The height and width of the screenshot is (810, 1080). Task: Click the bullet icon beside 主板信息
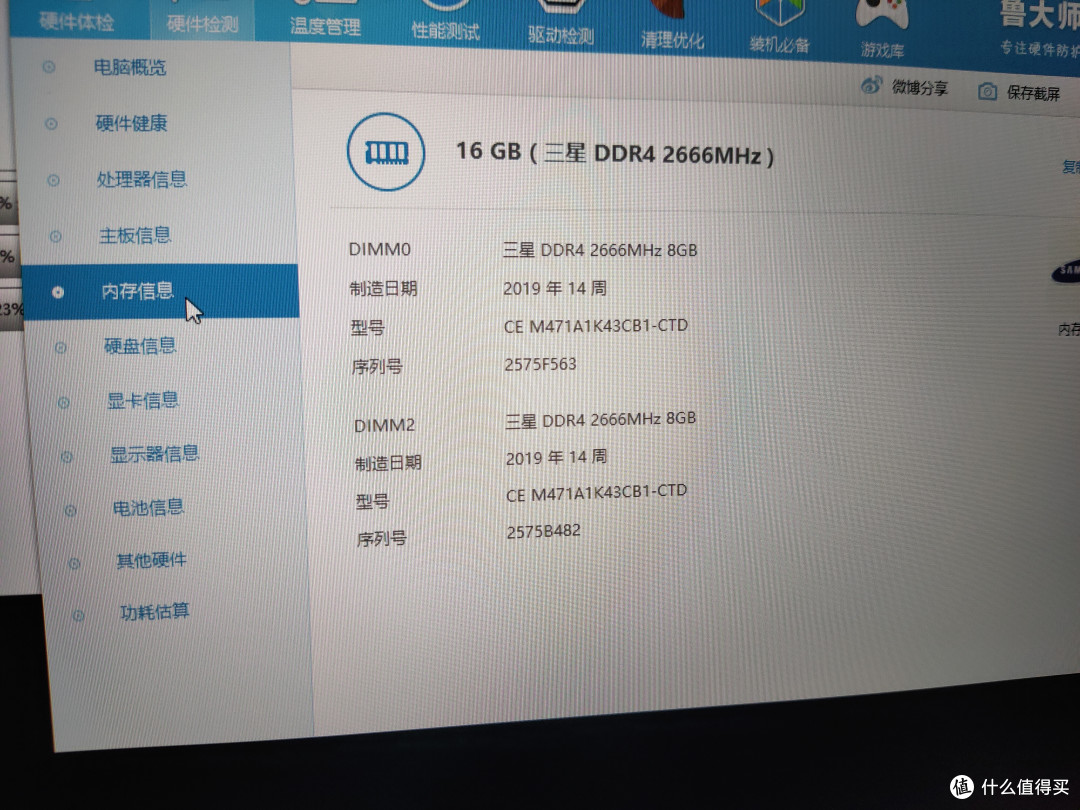56,237
